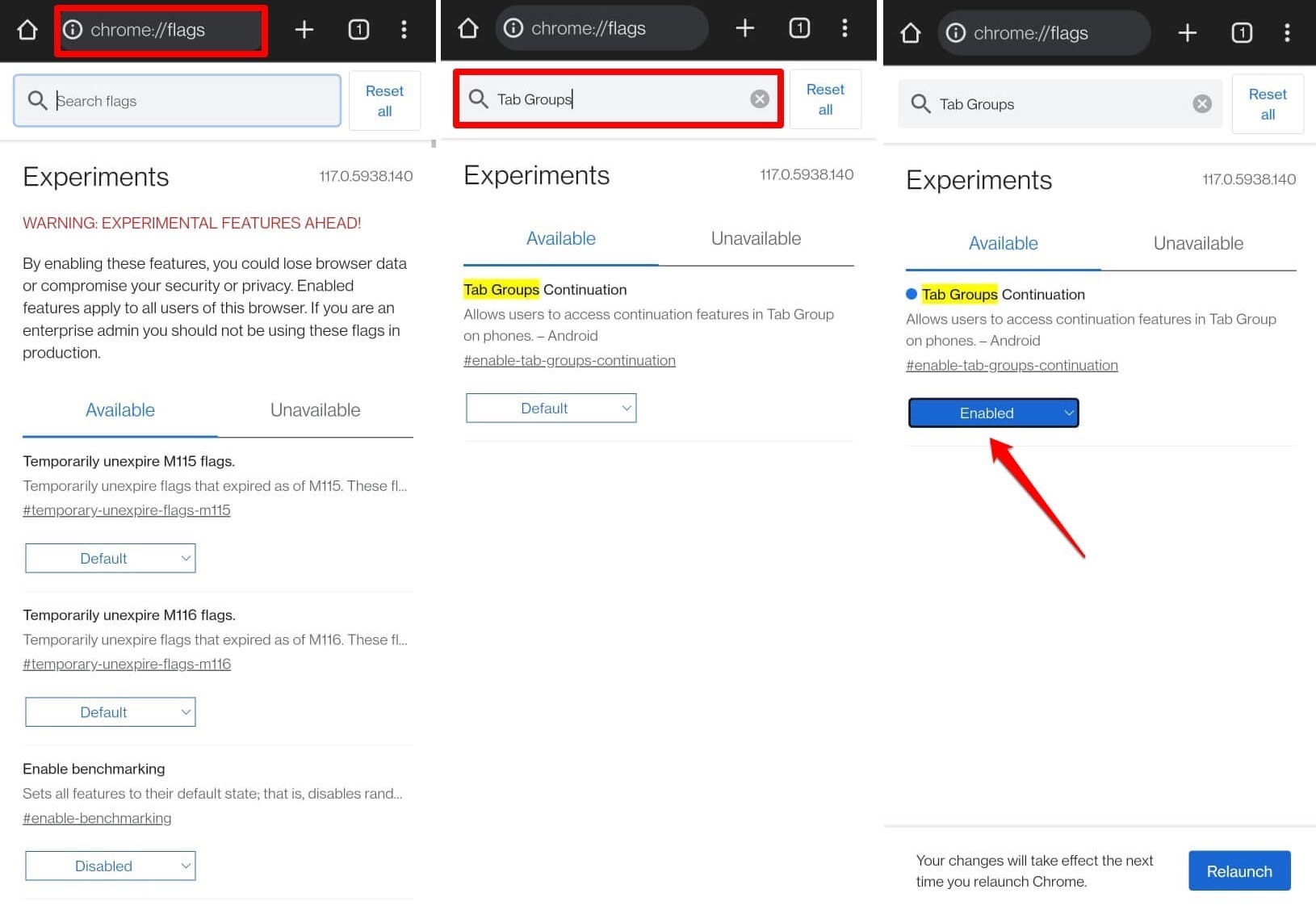Open #enable-tab-groups-continuation link in right screenshot
The width and height of the screenshot is (1316, 910).
[1012, 365]
